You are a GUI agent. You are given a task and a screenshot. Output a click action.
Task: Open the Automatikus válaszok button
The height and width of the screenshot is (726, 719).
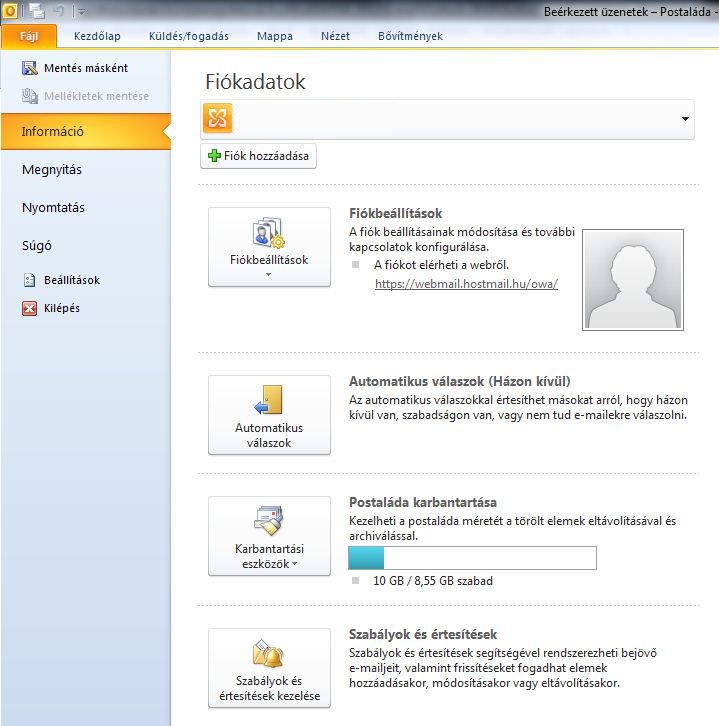coord(269,415)
